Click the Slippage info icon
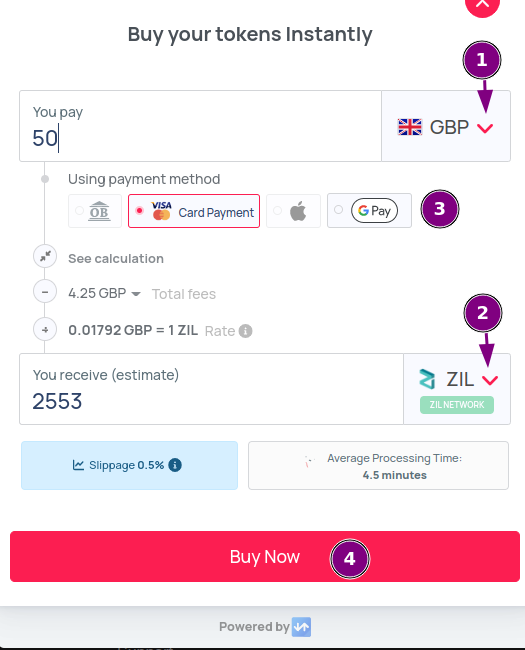This screenshot has height=650, width=525. tap(175, 465)
